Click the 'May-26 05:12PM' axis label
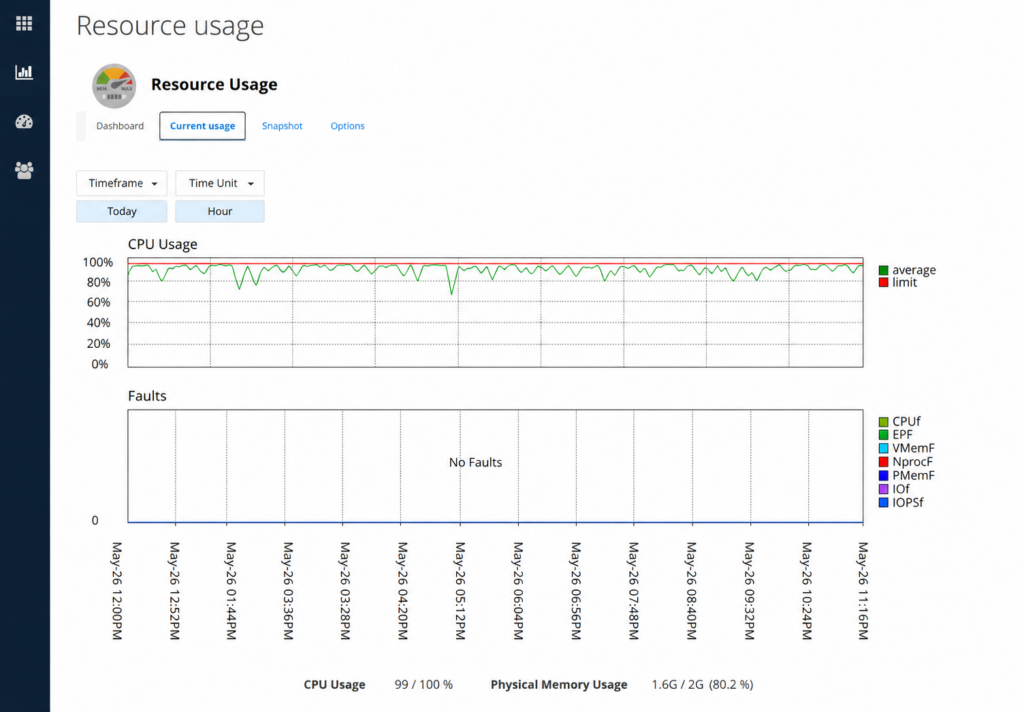The image size is (1024, 712). coord(460,591)
